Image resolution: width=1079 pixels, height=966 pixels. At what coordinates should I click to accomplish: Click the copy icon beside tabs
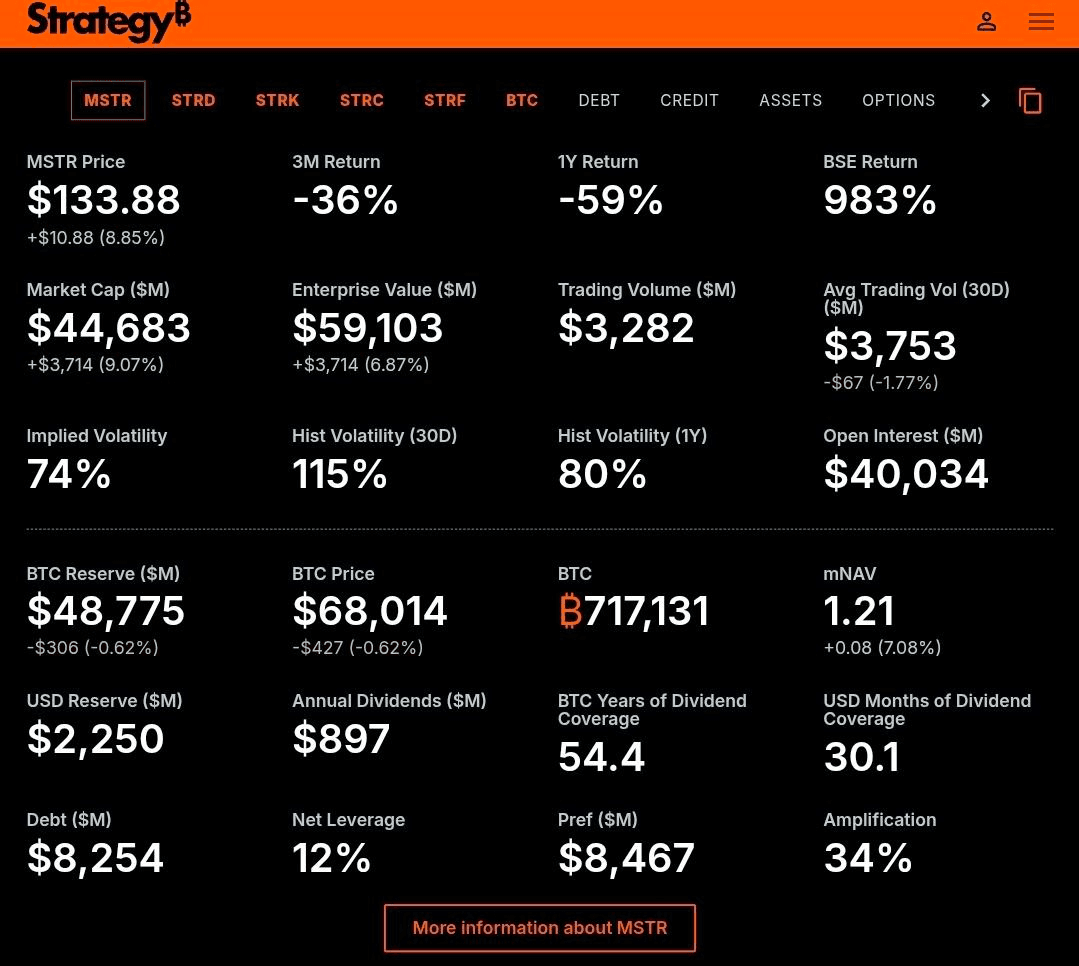1030,101
